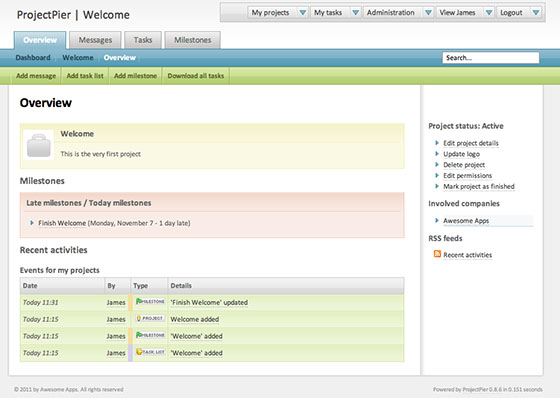Viewport: 560px width, 398px height.
Task: Expand the My tasks dropdown arrow
Action: pyautogui.click(x=355, y=13)
